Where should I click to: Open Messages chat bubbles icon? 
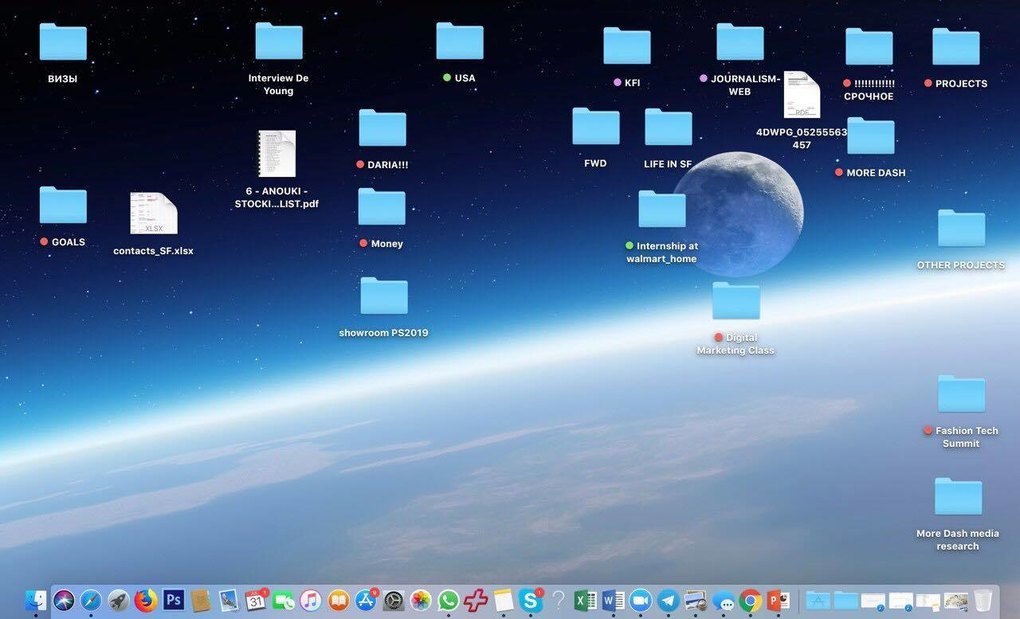click(x=723, y=600)
